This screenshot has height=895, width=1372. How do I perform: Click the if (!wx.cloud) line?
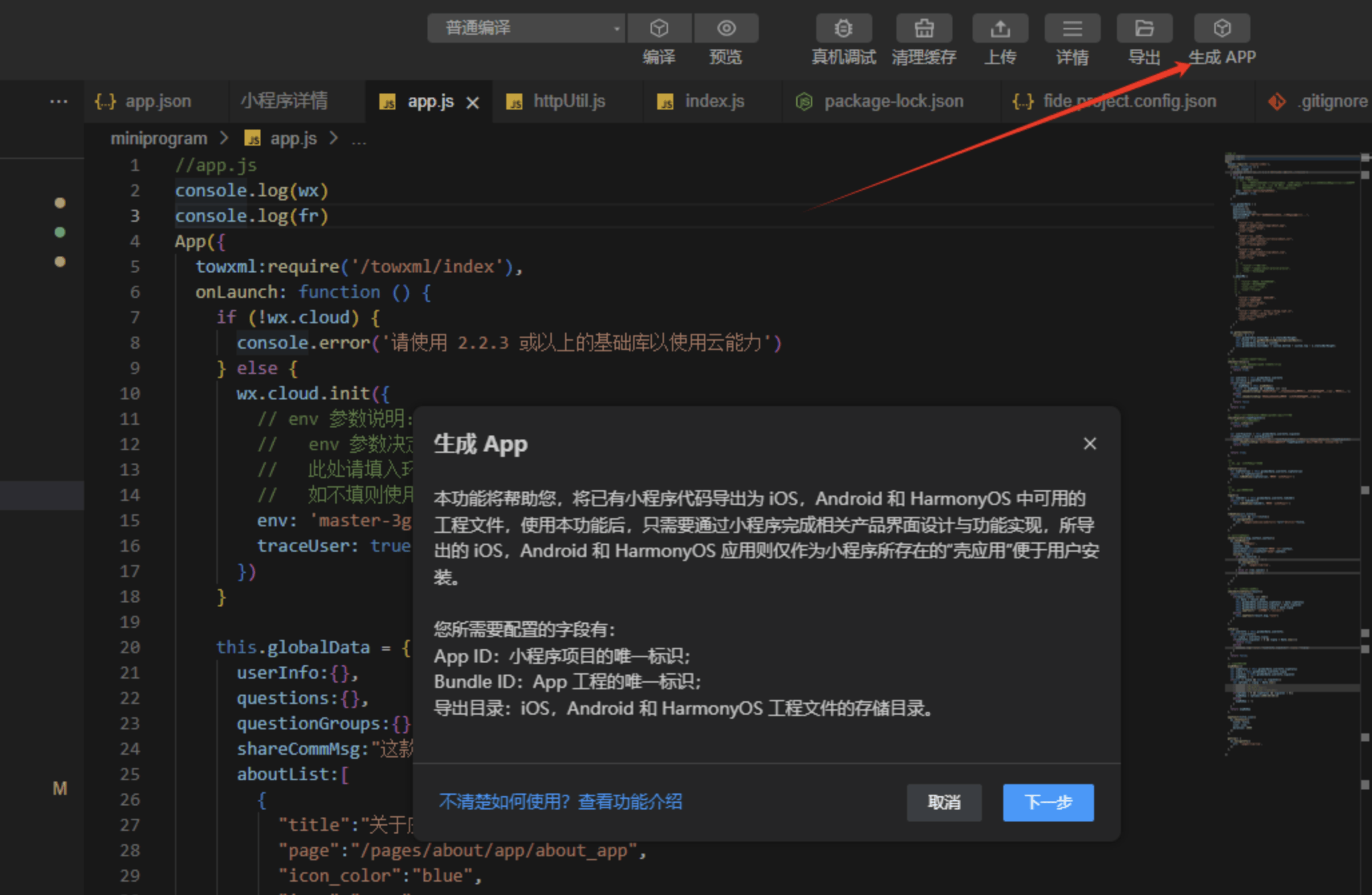click(x=298, y=317)
